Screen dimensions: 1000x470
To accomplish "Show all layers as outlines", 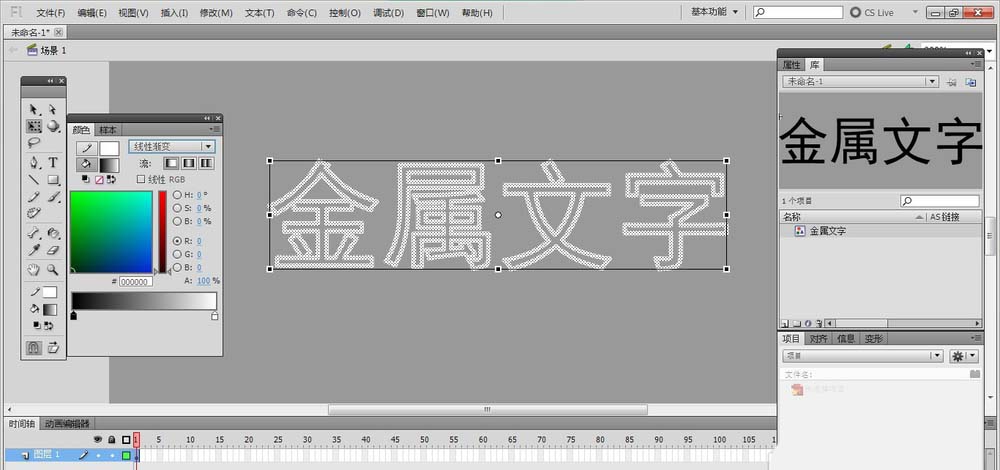I will 126,439.
